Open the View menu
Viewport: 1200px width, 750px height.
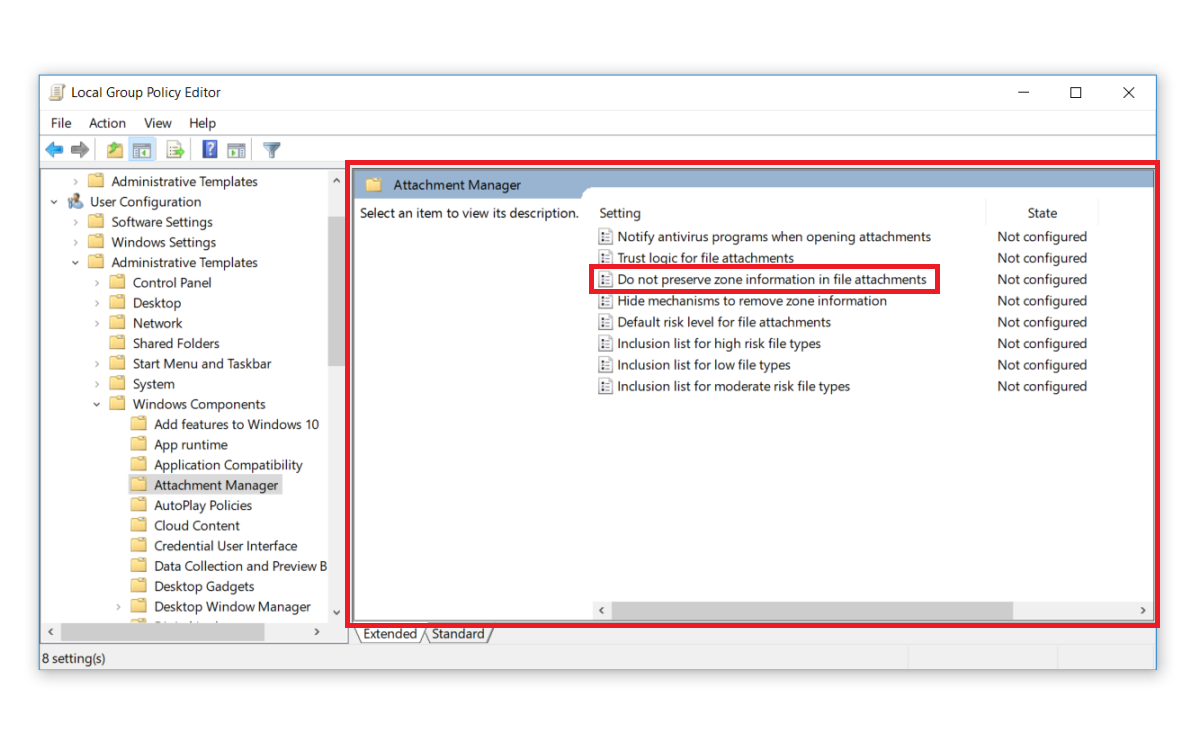click(x=158, y=123)
